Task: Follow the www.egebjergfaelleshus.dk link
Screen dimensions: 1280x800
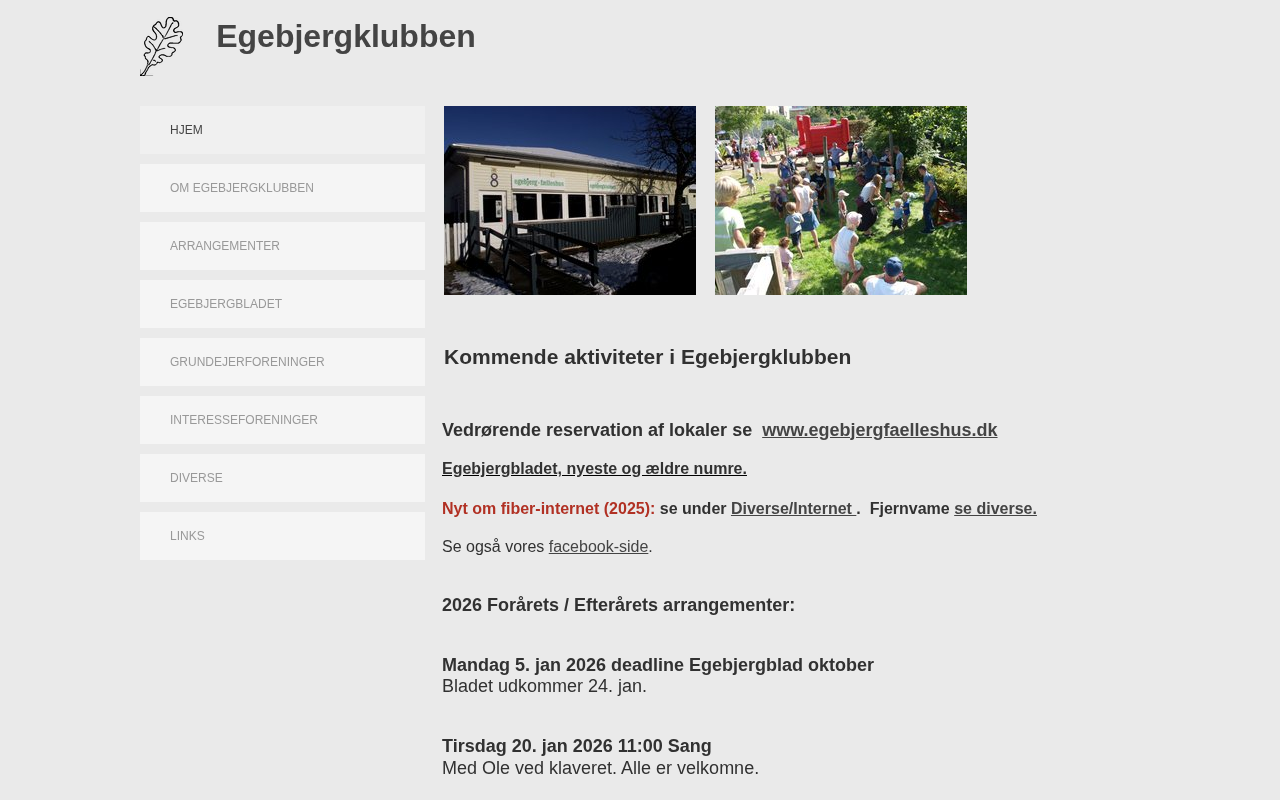Action: coord(879,430)
